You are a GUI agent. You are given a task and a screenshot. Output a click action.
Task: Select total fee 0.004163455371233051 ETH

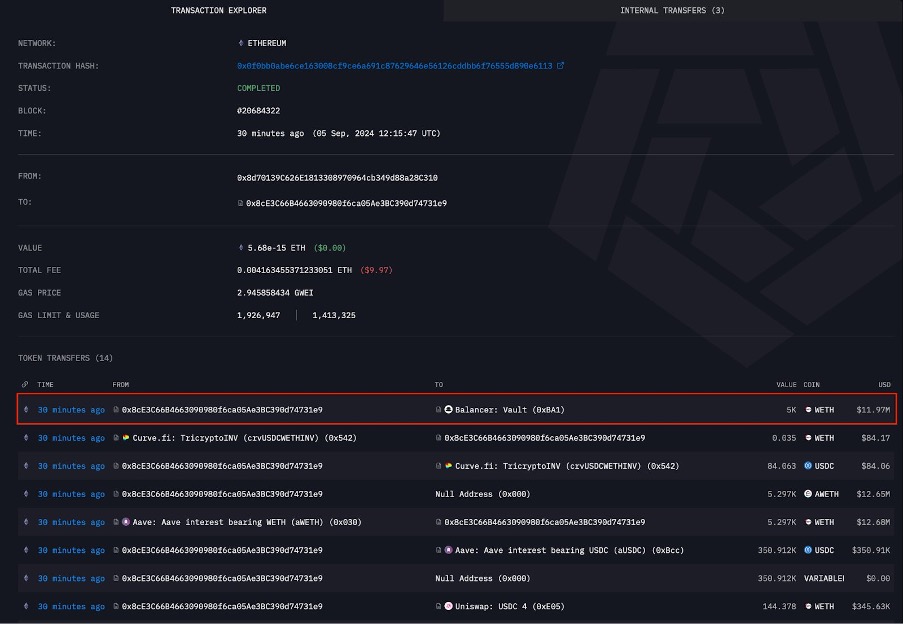pyautogui.click(x=294, y=270)
